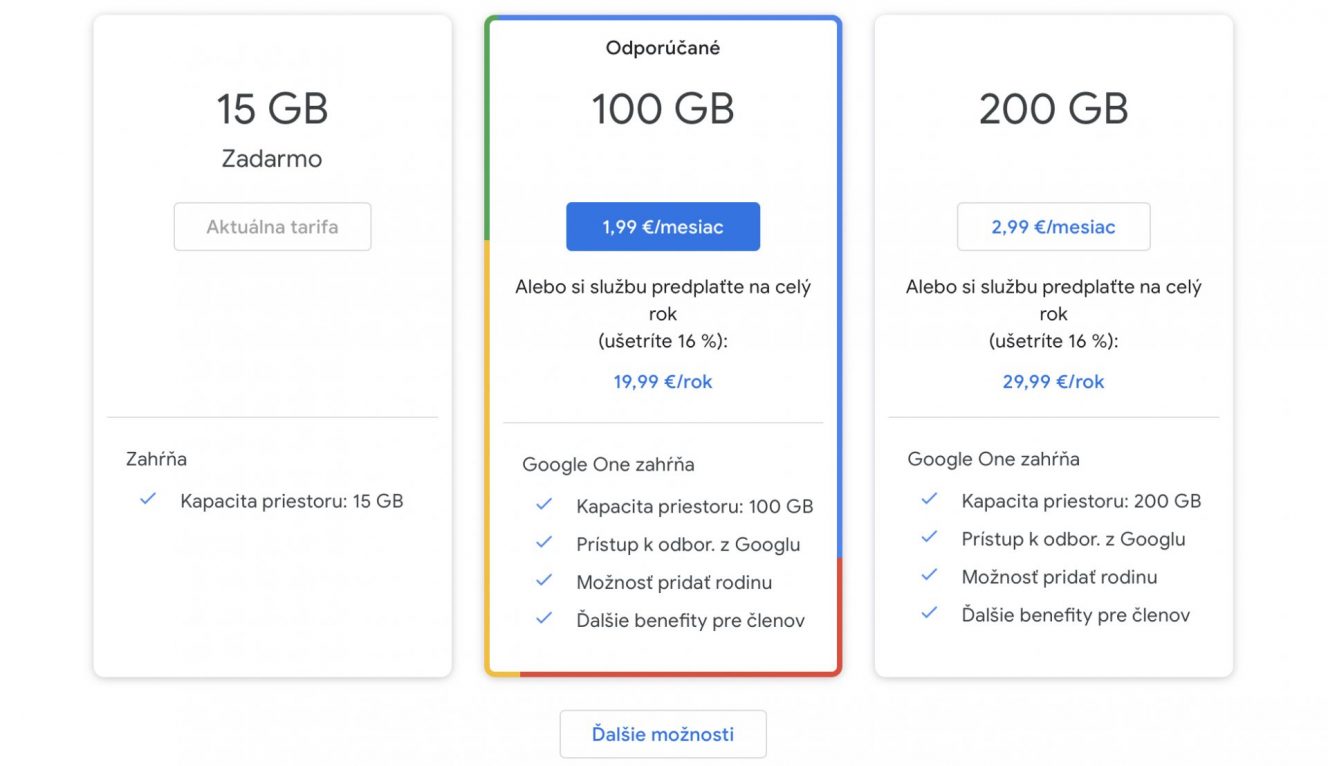Click the Aktuálna tarifa button
The width and height of the screenshot is (1328, 766).
coord(272,227)
